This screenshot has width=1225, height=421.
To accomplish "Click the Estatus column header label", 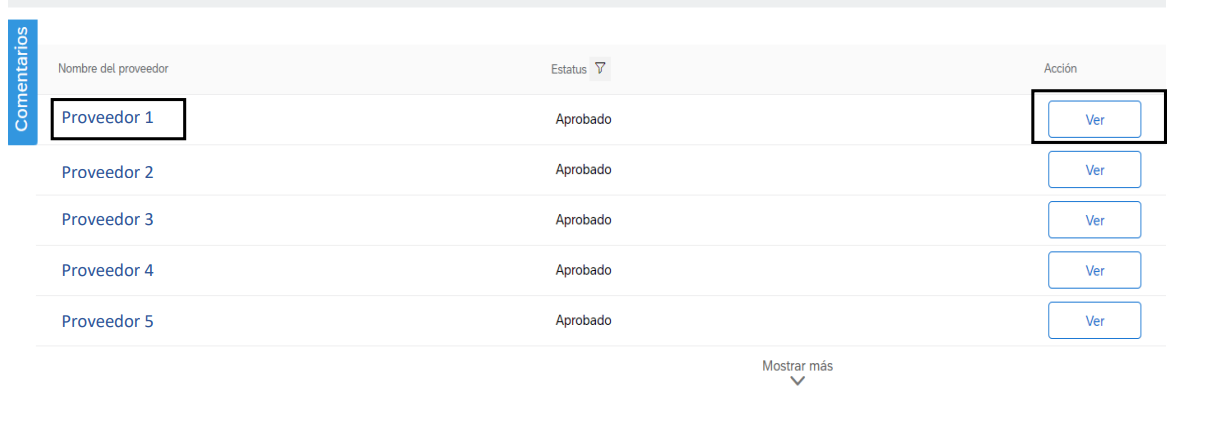I will click(569, 70).
